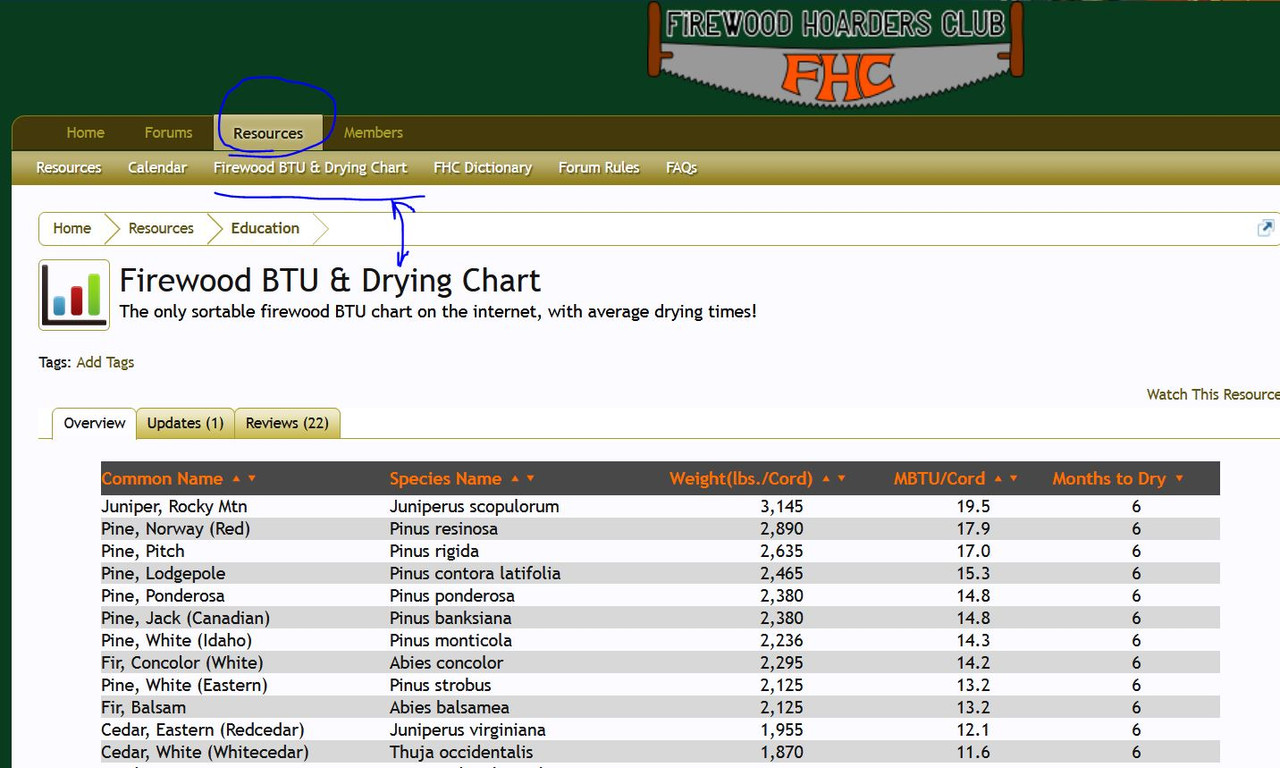Open the Home main tab

tap(85, 133)
